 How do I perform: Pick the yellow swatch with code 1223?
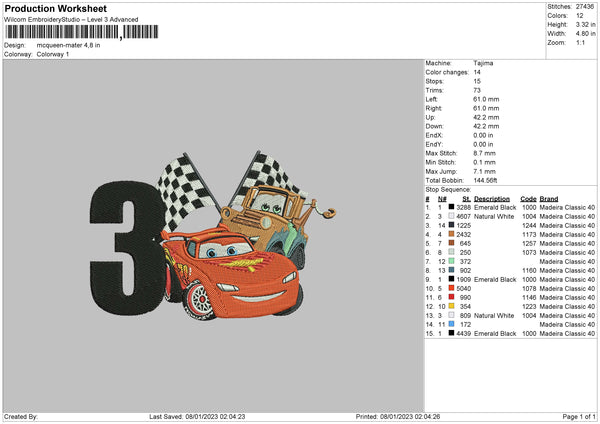[x=452, y=306]
